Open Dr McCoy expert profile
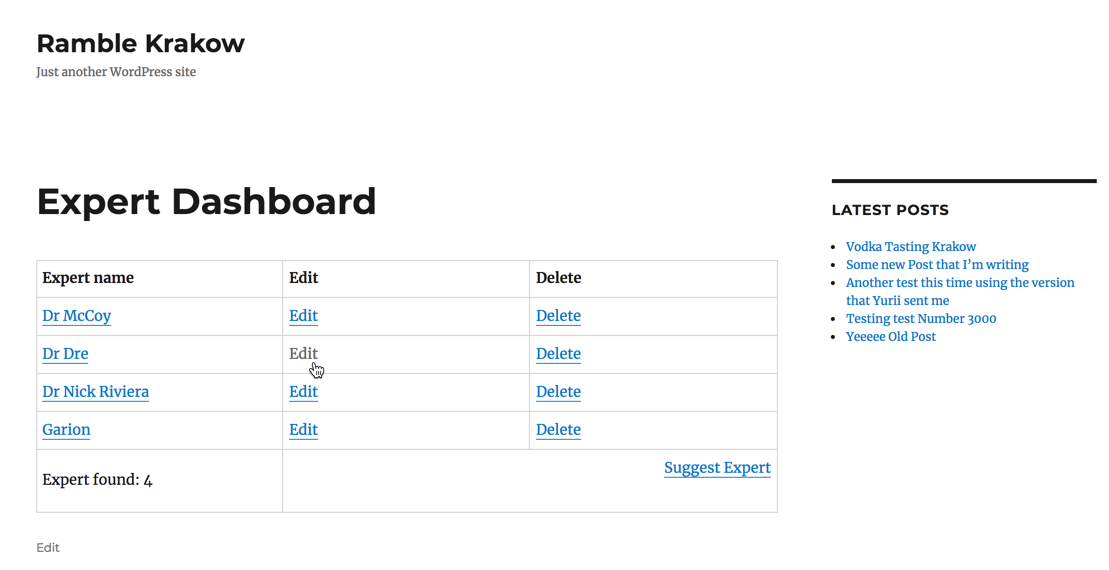 click(76, 316)
